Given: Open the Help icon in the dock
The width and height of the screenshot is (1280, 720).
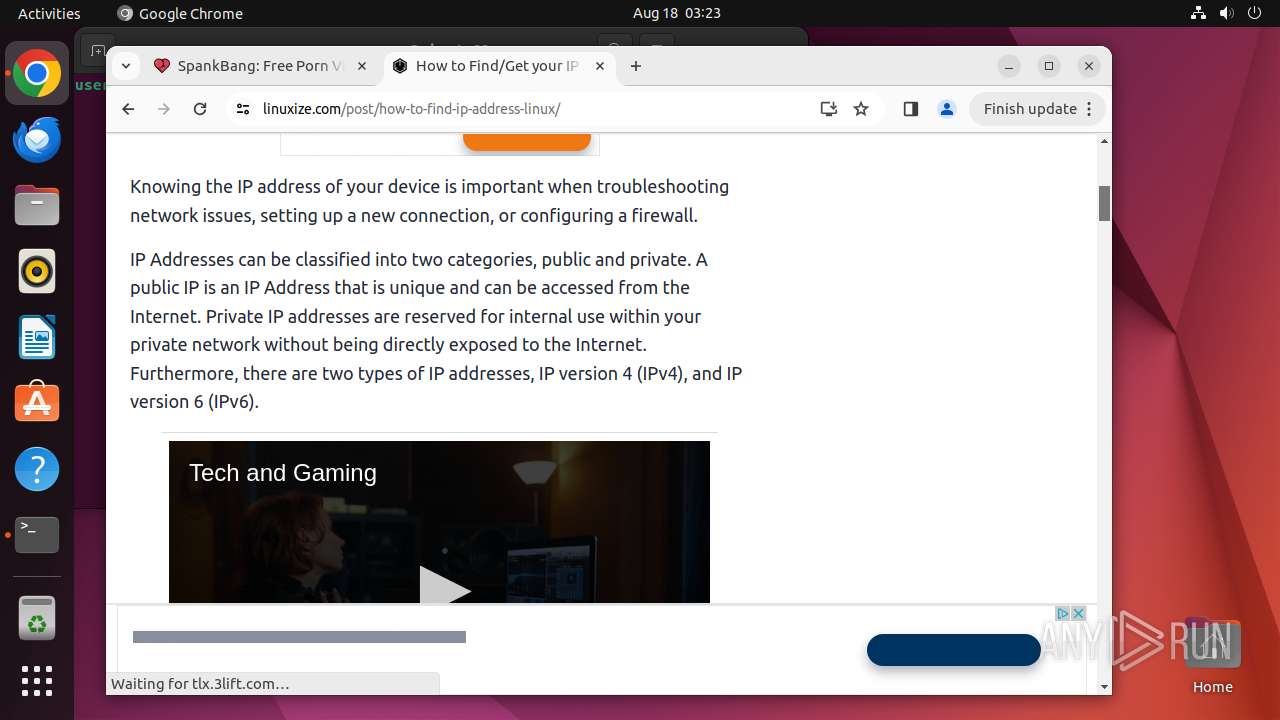Looking at the screenshot, I should [37, 469].
